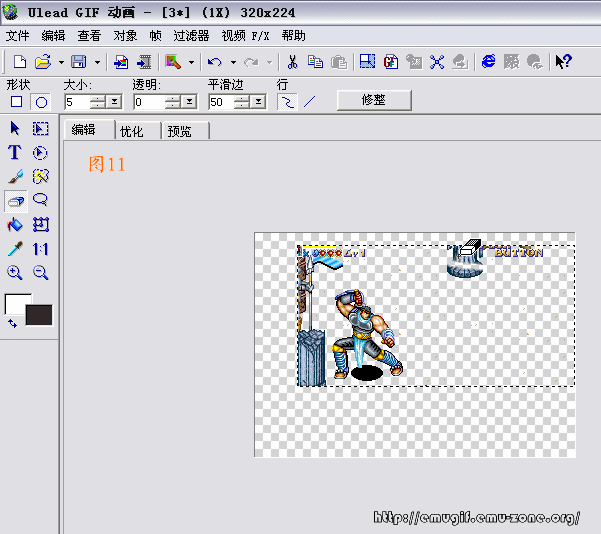Select the Zoom out magnifier
This screenshot has width=601, height=534.
pos(40,273)
